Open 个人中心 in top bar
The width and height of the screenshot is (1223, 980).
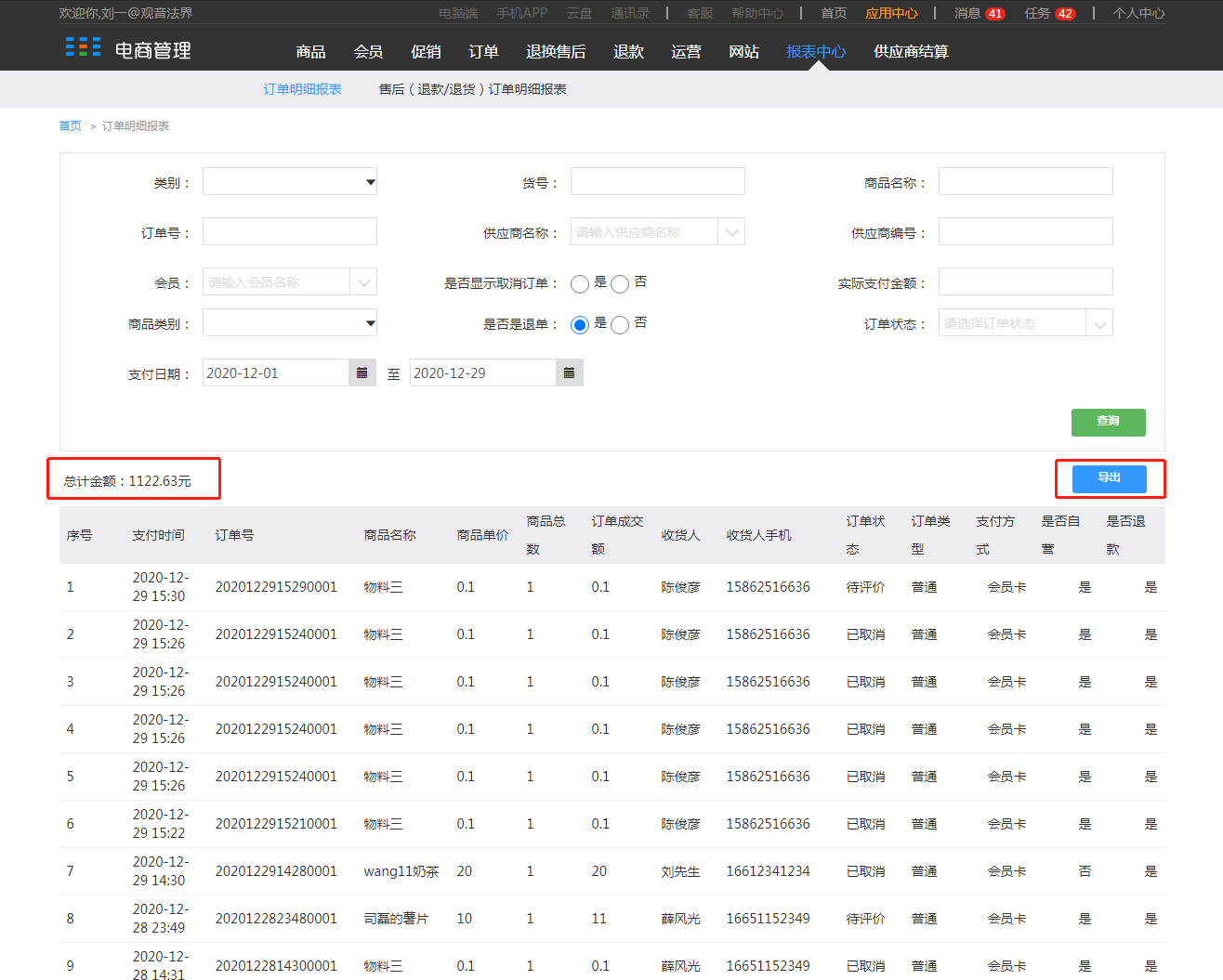[x=1138, y=13]
